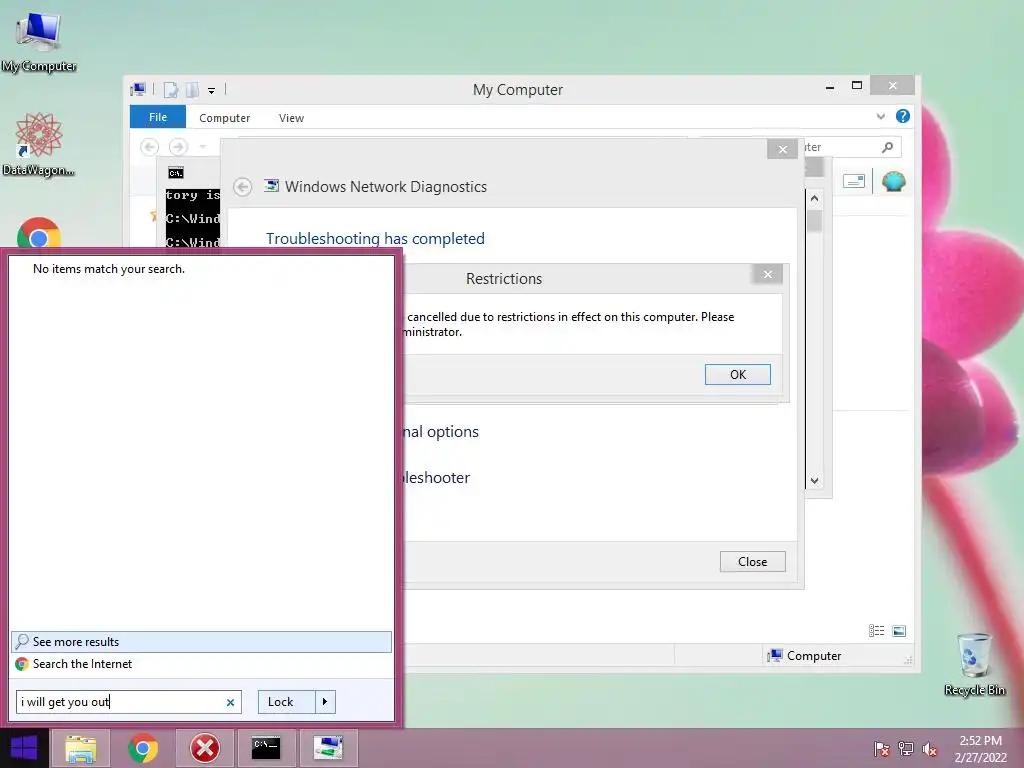Click Explorer Forward navigation arrow
The height and width of the screenshot is (768, 1024).
[x=178, y=147]
